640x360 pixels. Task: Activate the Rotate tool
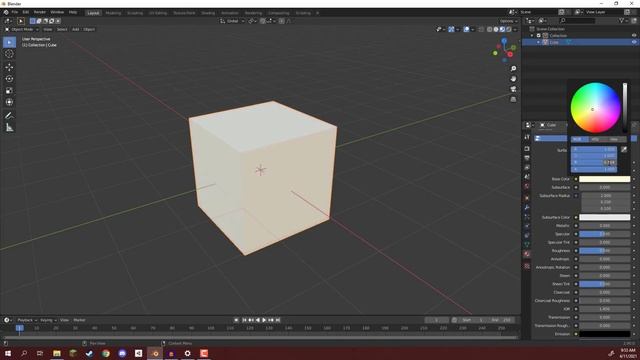pyautogui.click(x=9, y=79)
